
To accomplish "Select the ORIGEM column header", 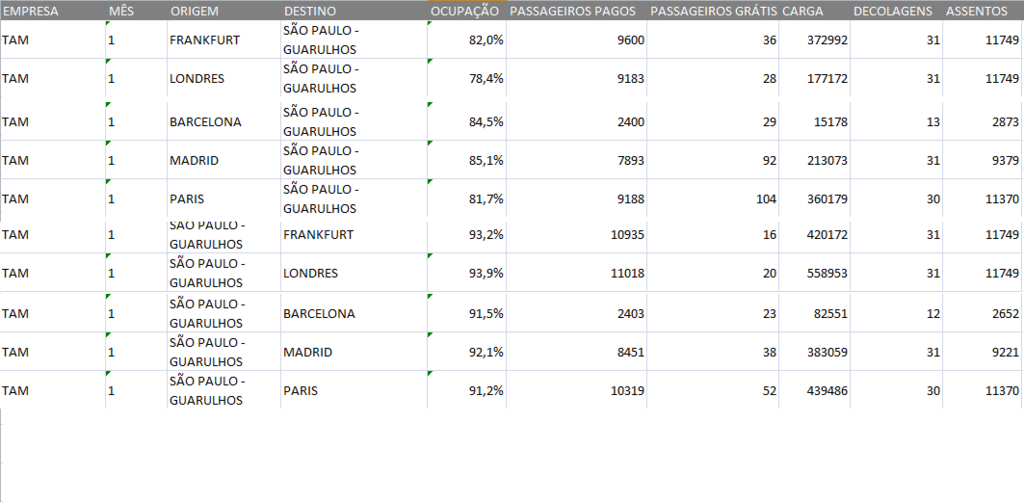I will click(x=223, y=11).
